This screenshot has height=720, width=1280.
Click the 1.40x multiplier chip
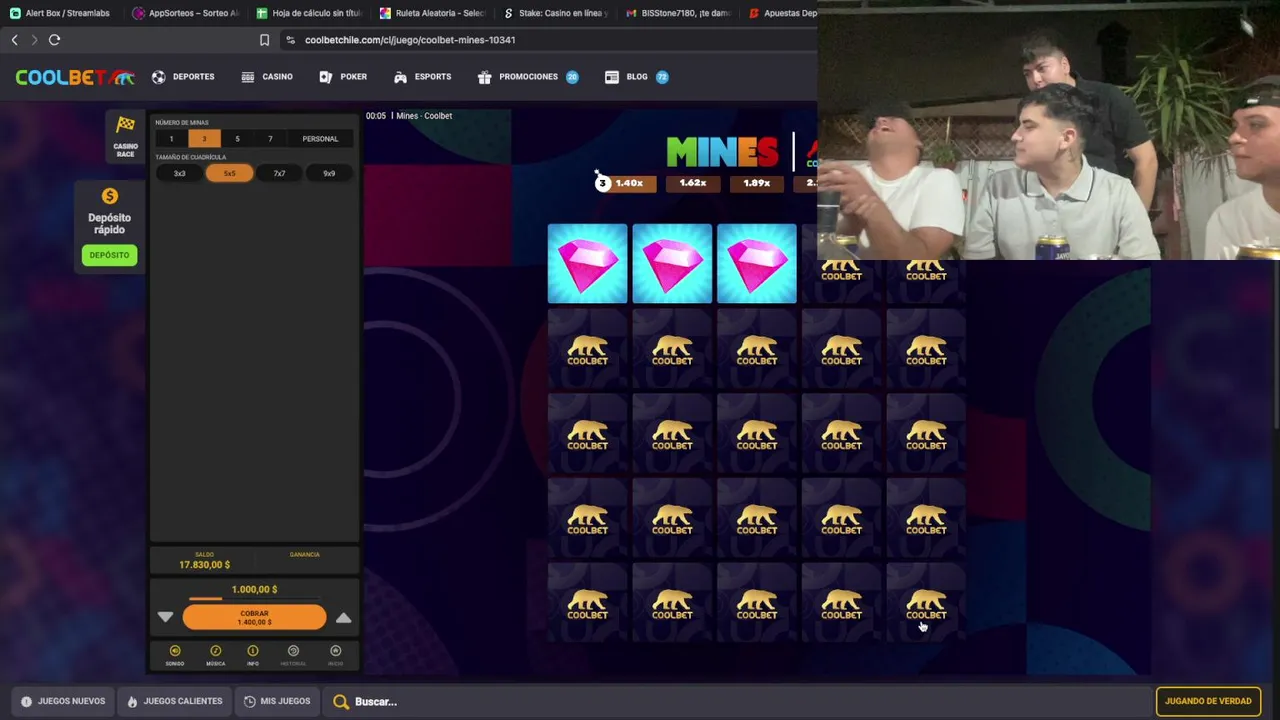[628, 183]
